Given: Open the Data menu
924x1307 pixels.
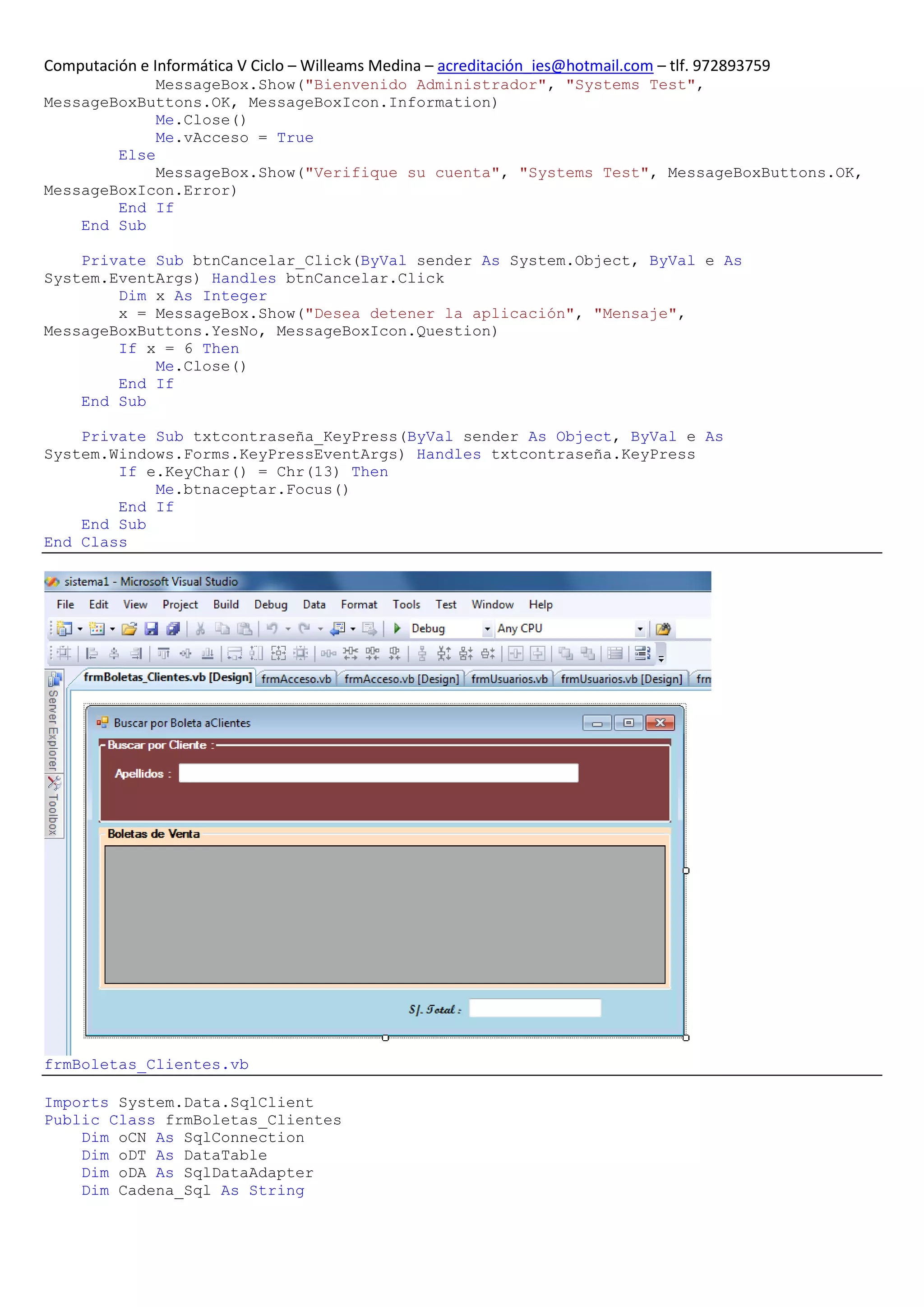Looking at the screenshot, I should click(x=314, y=605).
